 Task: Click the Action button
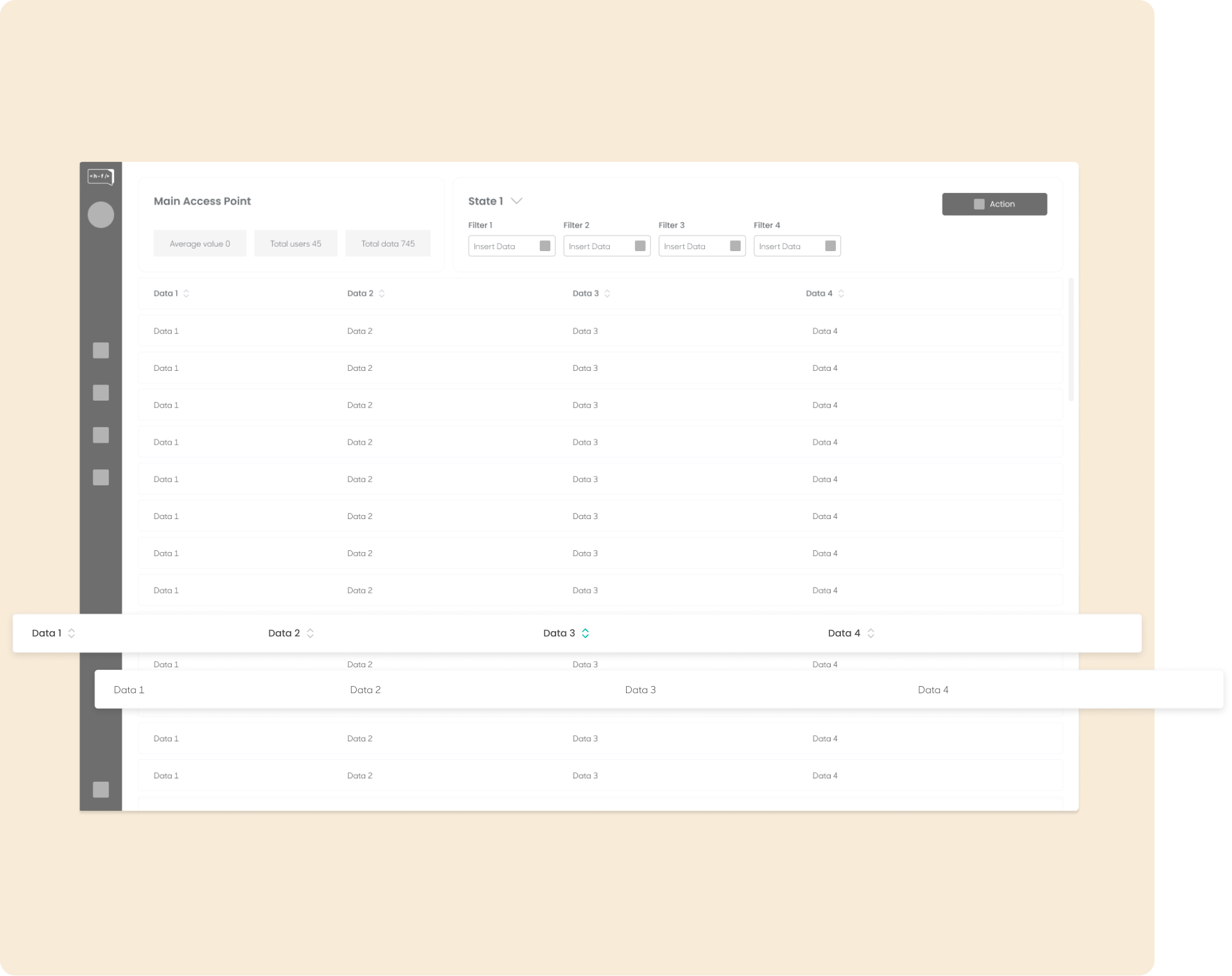(995, 205)
